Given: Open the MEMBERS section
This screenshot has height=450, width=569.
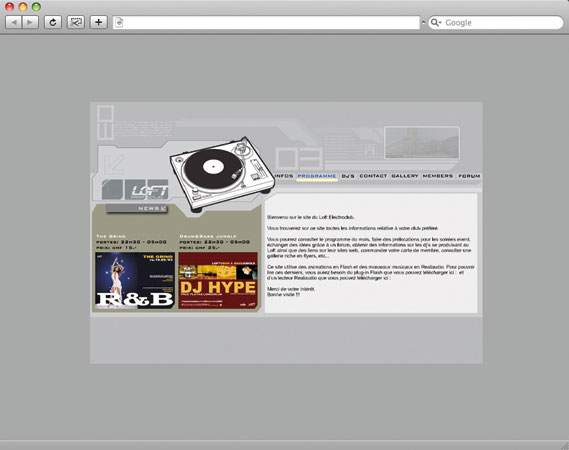Looking at the screenshot, I should pyautogui.click(x=438, y=176).
